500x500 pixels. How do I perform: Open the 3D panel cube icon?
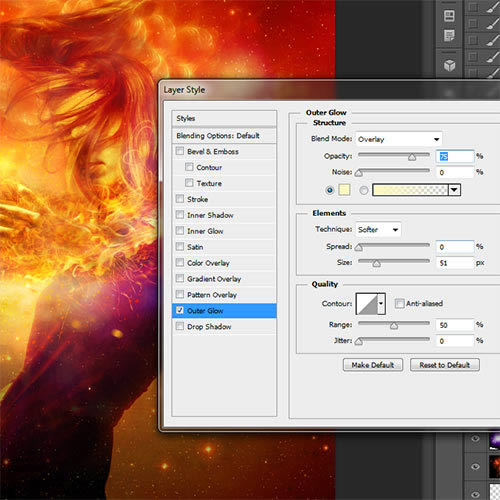[x=449, y=65]
